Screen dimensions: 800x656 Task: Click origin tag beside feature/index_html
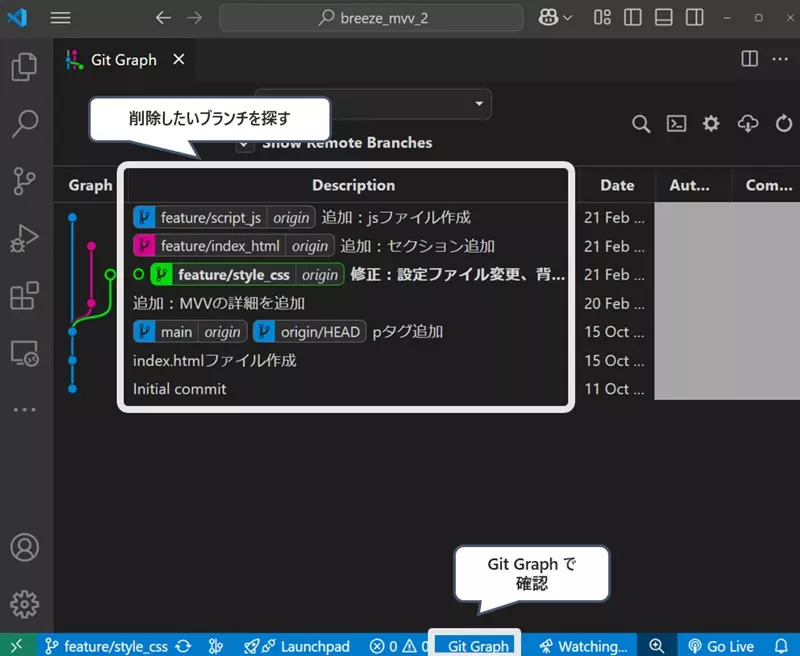310,246
